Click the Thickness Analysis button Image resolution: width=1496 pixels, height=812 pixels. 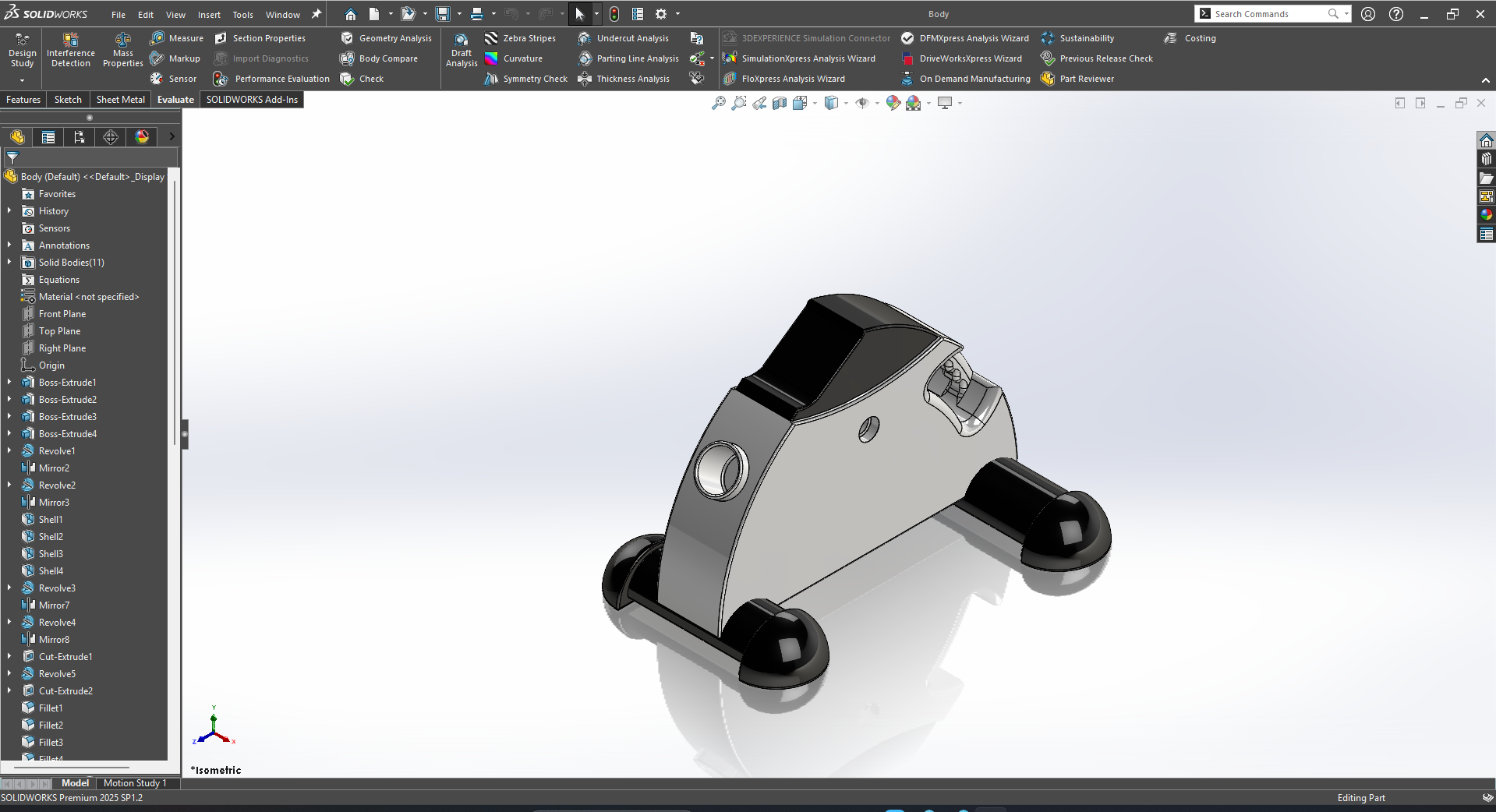click(x=624, y=79)
